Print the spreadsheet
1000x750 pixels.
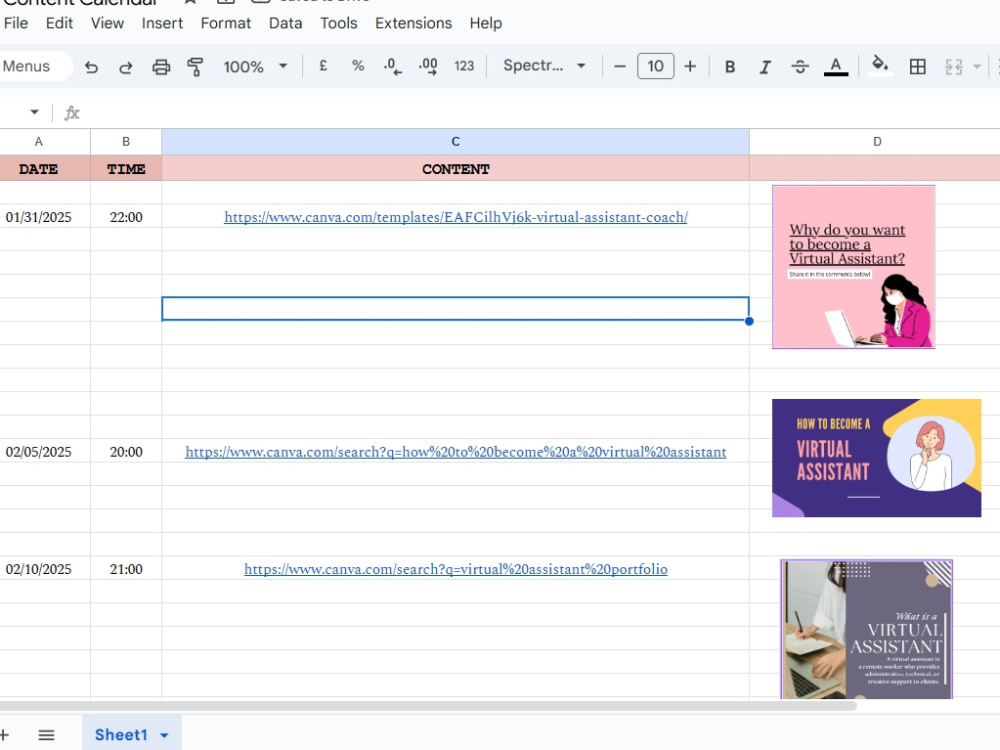[x=161, y=66]
